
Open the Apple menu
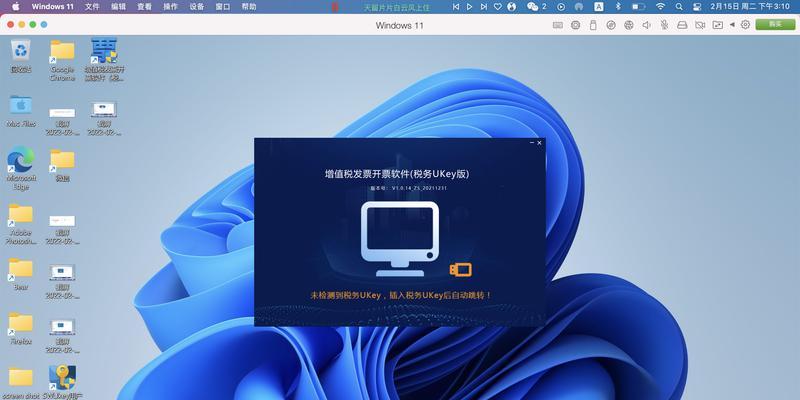coord(15,7)
